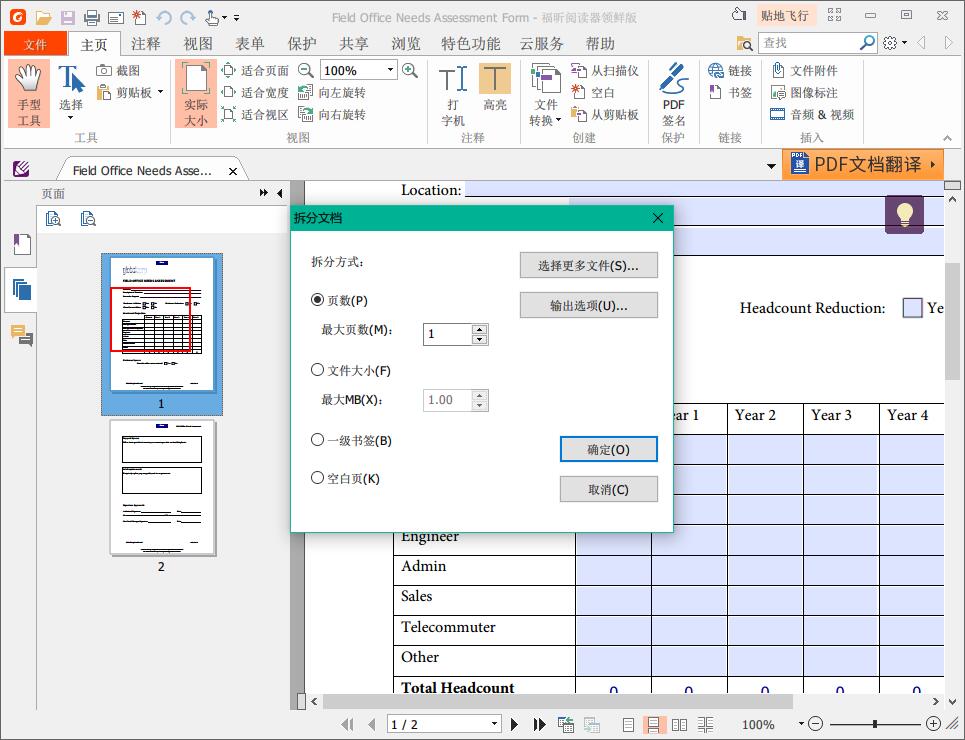The image size is (965, 740).
Task: Select the Hand tool (手型工具)
Action: 29,94
